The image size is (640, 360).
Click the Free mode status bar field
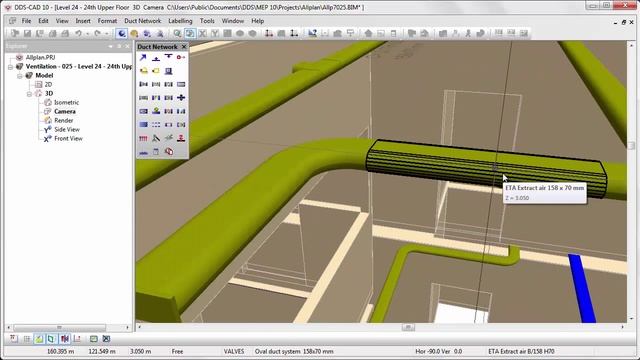pyautogui.click(x=177, y=351)
